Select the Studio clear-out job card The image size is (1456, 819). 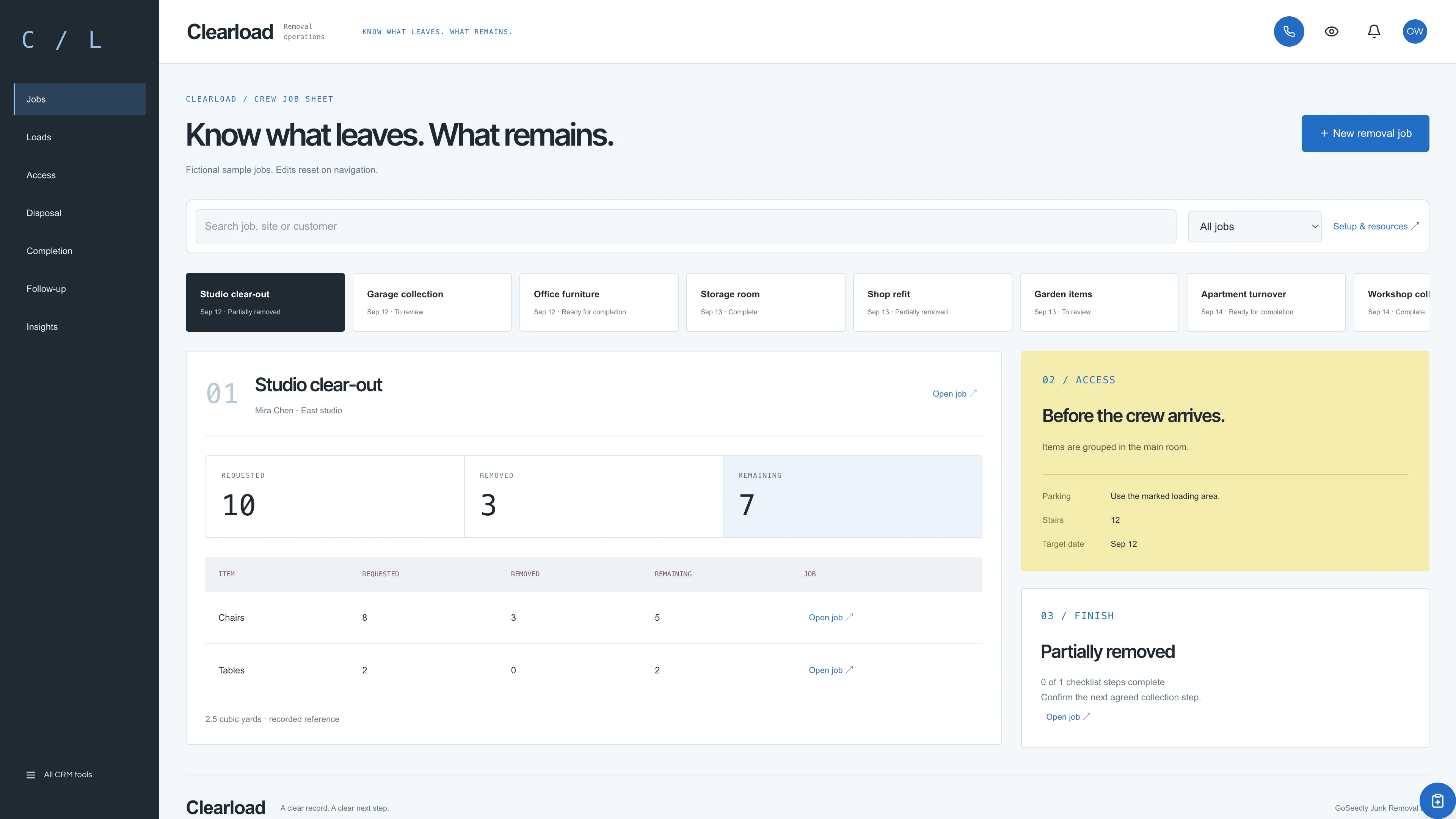point(265,303)
